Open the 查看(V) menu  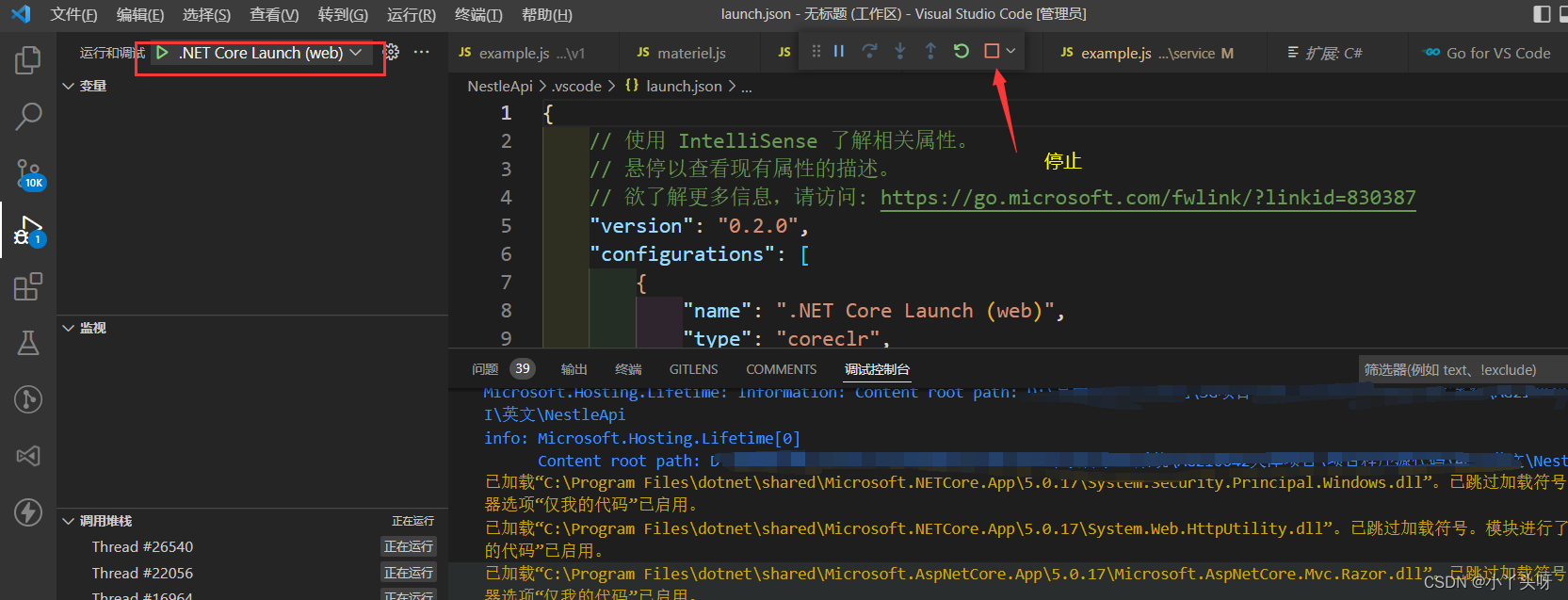[x=274, y=15]
